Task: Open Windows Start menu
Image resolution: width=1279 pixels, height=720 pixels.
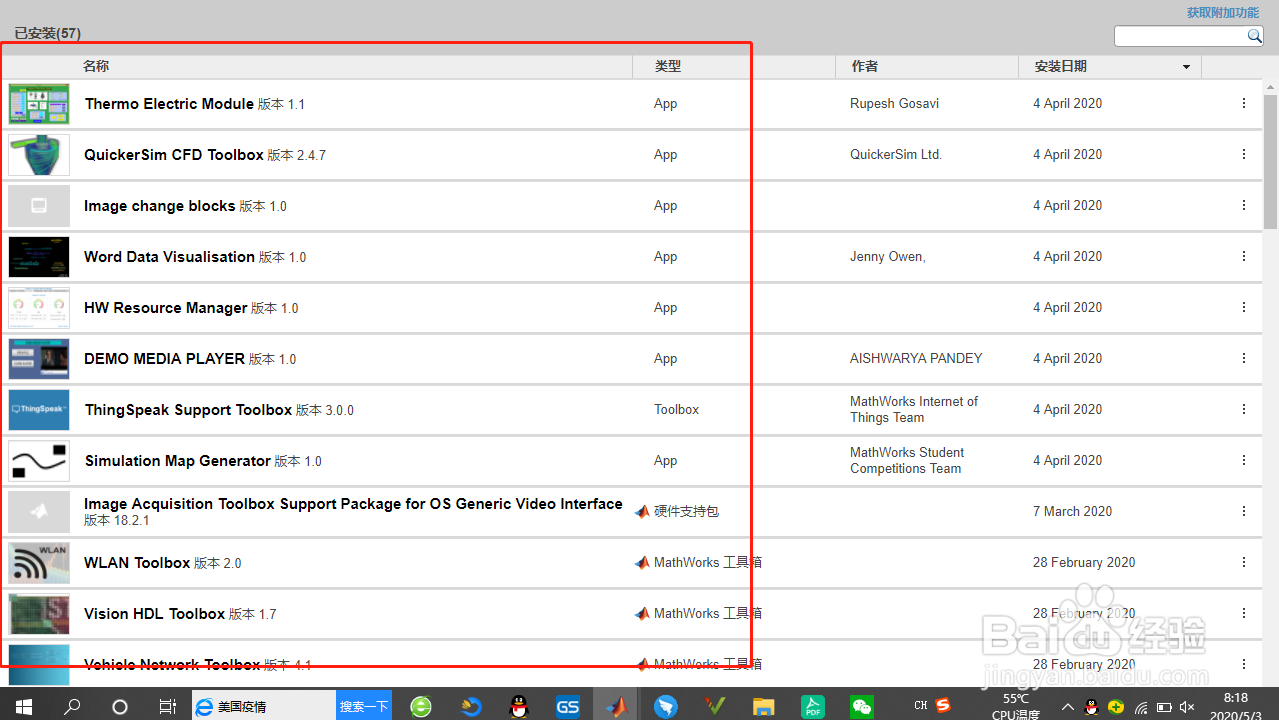Action: click(x=23, y=706)
